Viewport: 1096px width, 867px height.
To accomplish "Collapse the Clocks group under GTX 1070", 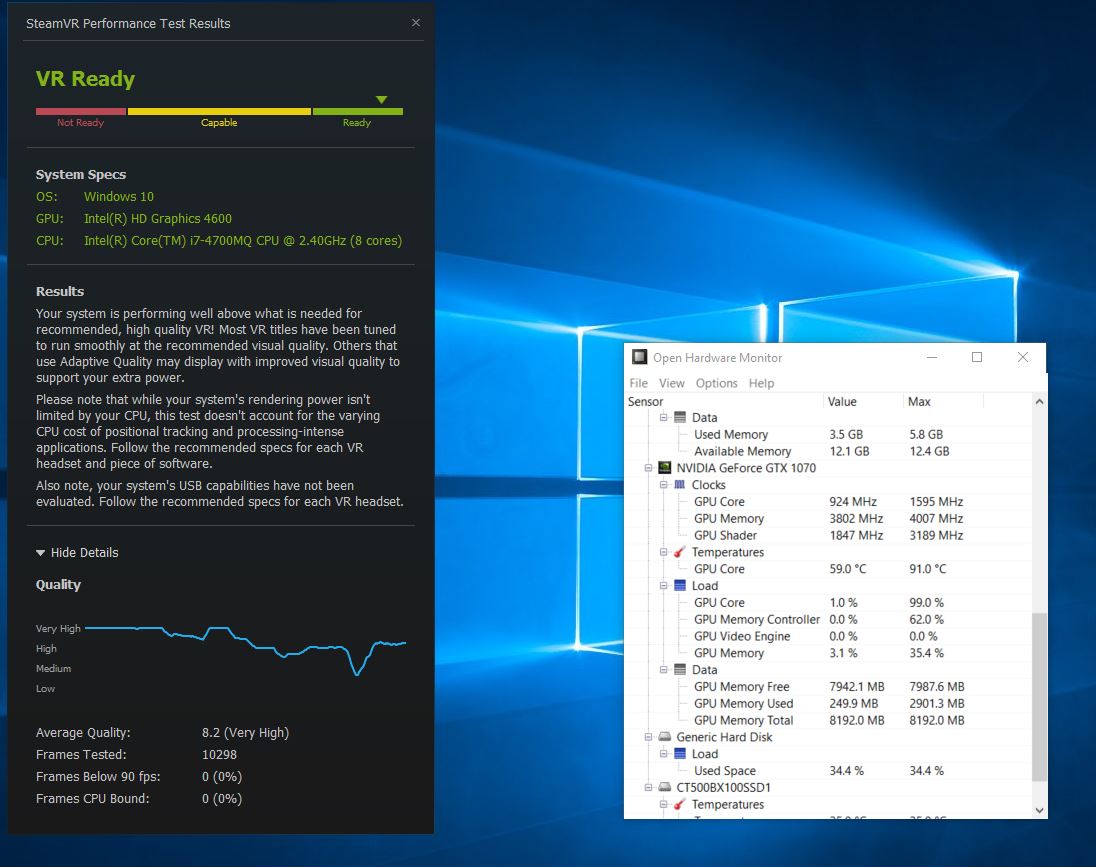I will coord(663,485).
